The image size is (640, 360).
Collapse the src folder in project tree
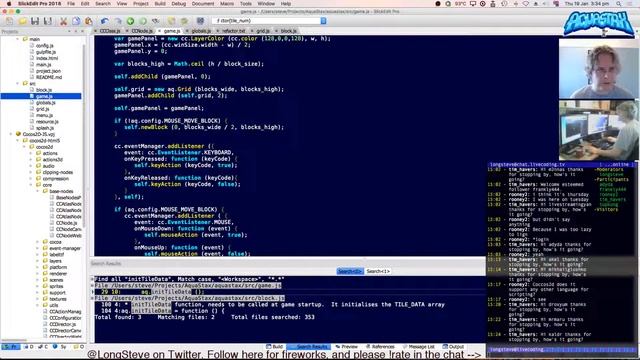pos(18,83)
